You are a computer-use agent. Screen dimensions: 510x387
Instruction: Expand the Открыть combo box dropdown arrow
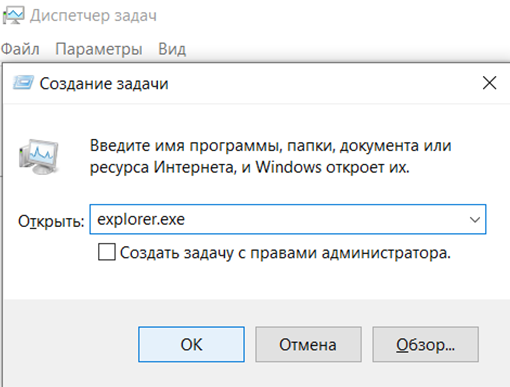click(475, 219)
